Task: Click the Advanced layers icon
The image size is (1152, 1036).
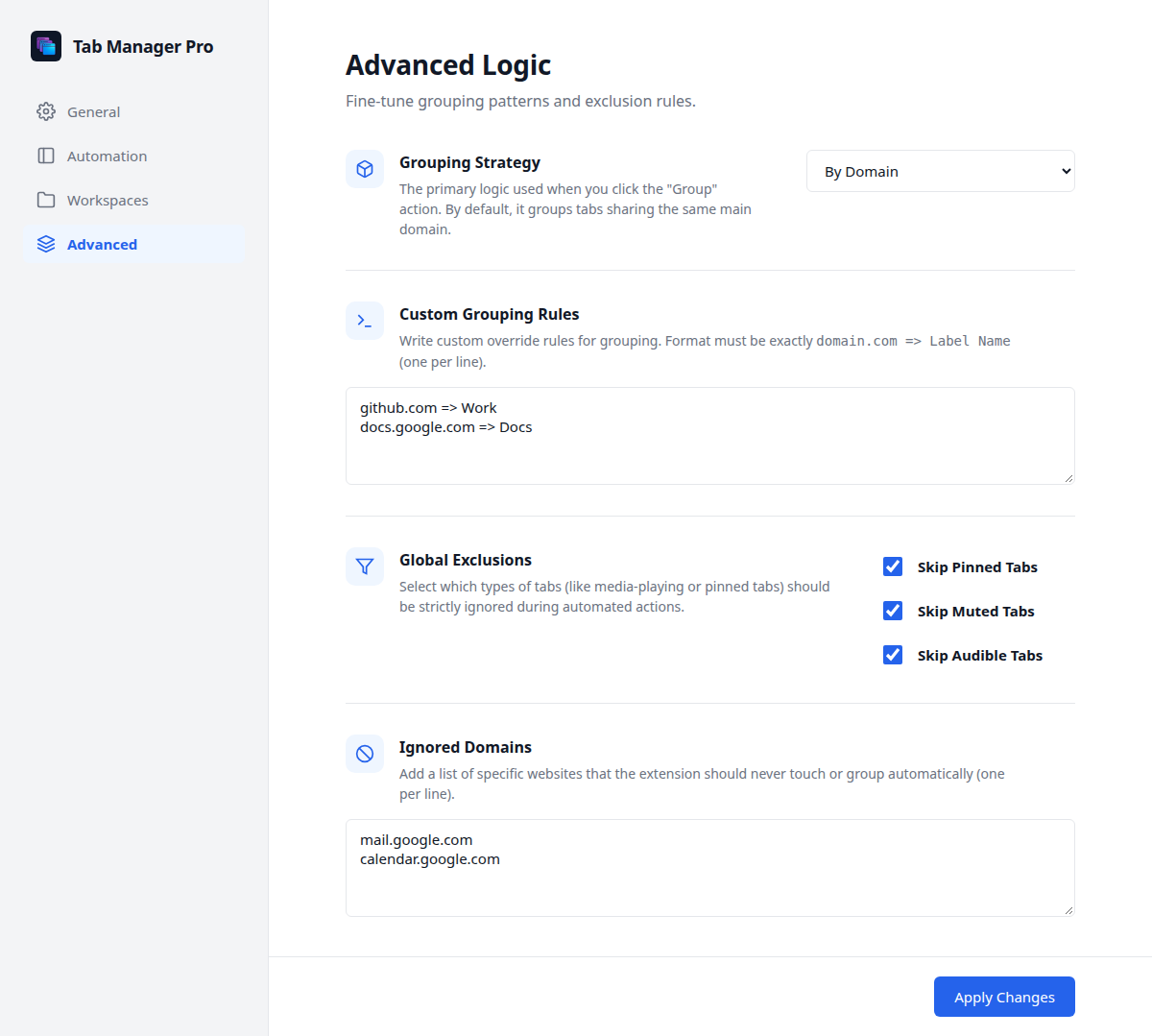Action: pyautogui.click(x=46, y=244)
